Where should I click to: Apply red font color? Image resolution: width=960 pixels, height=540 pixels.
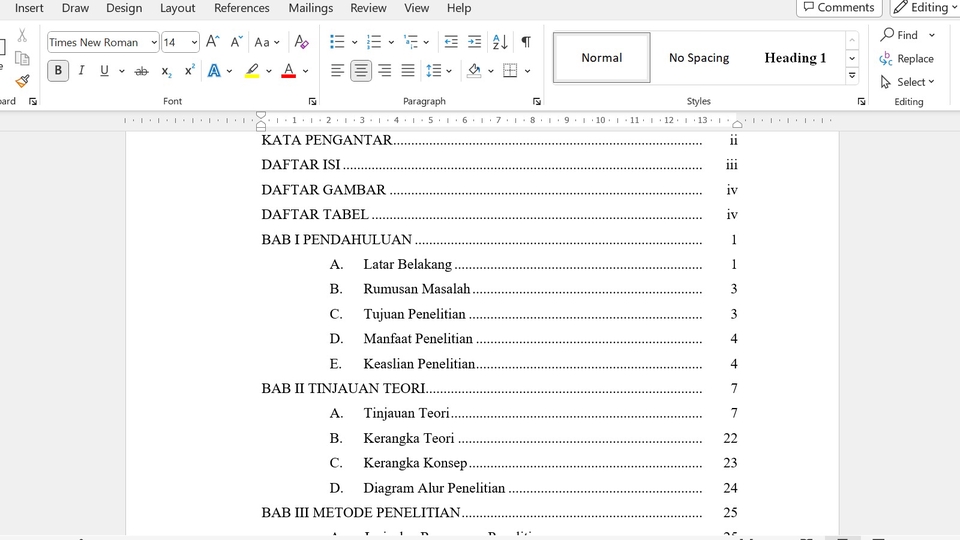(288, 70)
